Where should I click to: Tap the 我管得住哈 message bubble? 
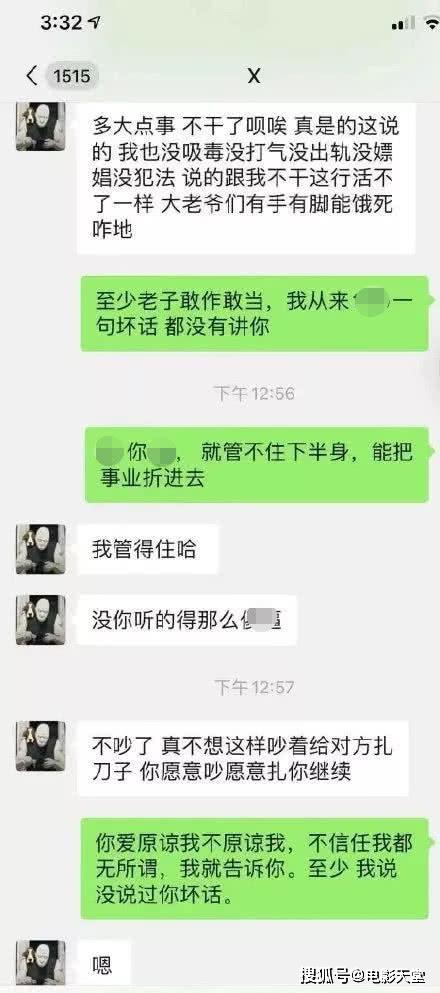[x=147, y=549]
